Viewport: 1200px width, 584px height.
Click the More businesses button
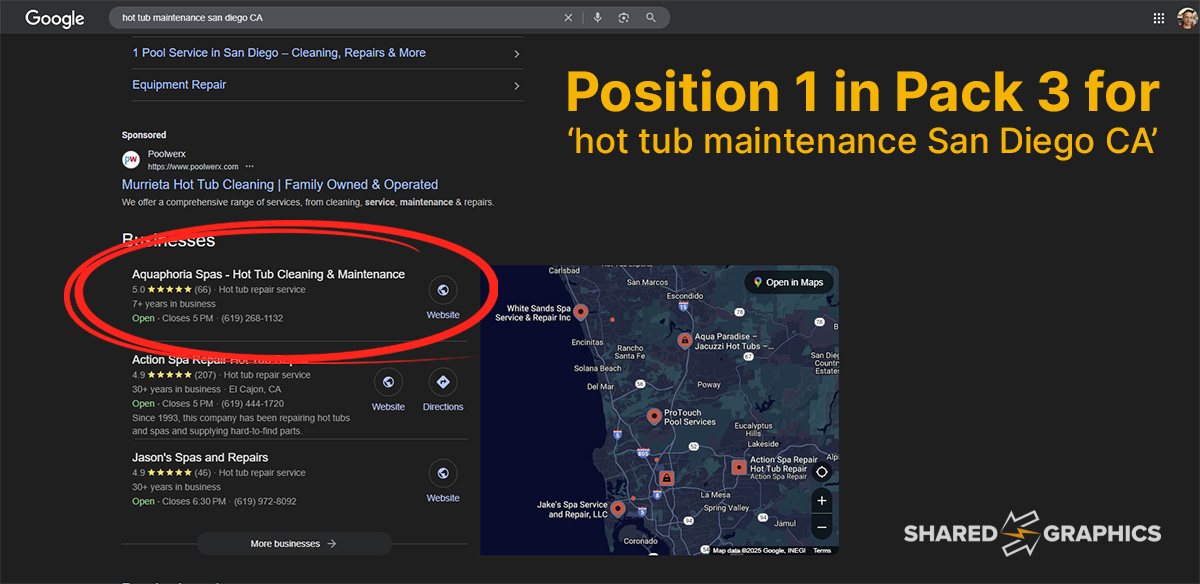pyautogui.click(x=293, y=544)
